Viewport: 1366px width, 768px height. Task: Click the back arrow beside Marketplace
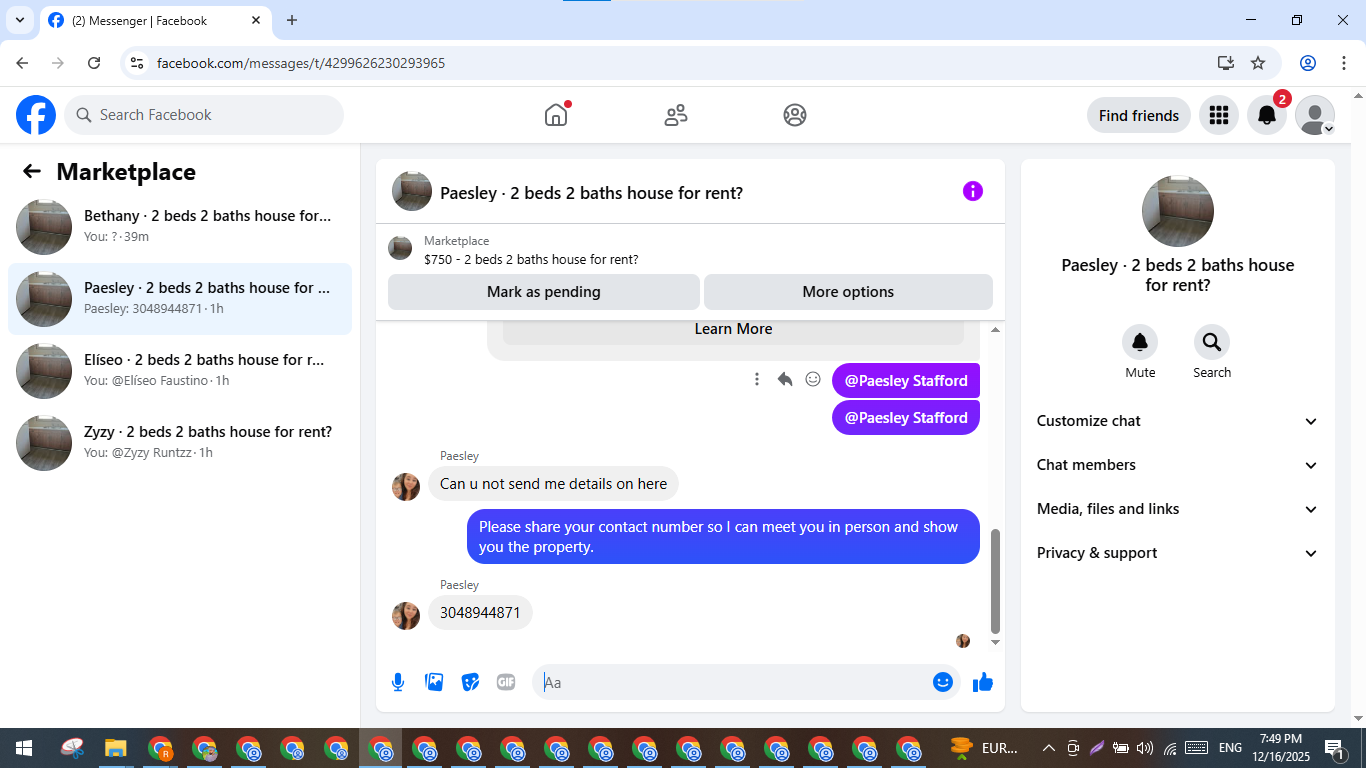coord(32,171)
